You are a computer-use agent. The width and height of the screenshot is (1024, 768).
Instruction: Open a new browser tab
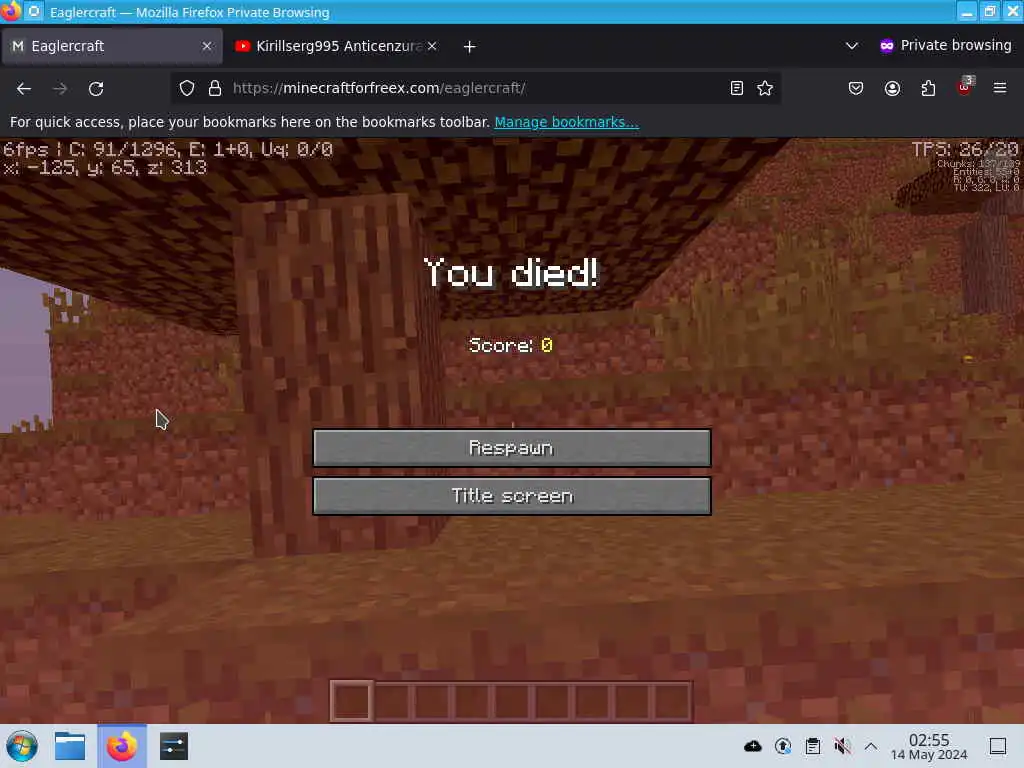point(470,46)
